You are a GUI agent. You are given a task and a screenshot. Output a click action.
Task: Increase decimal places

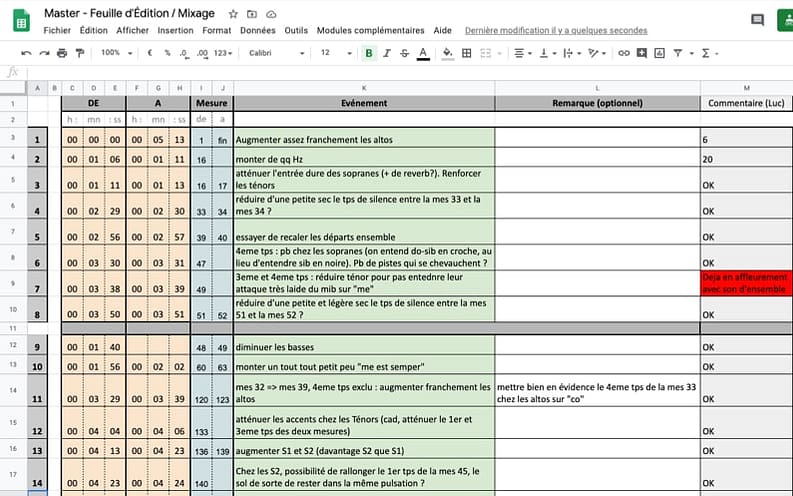pyautogui.click(x=202, y=53)
